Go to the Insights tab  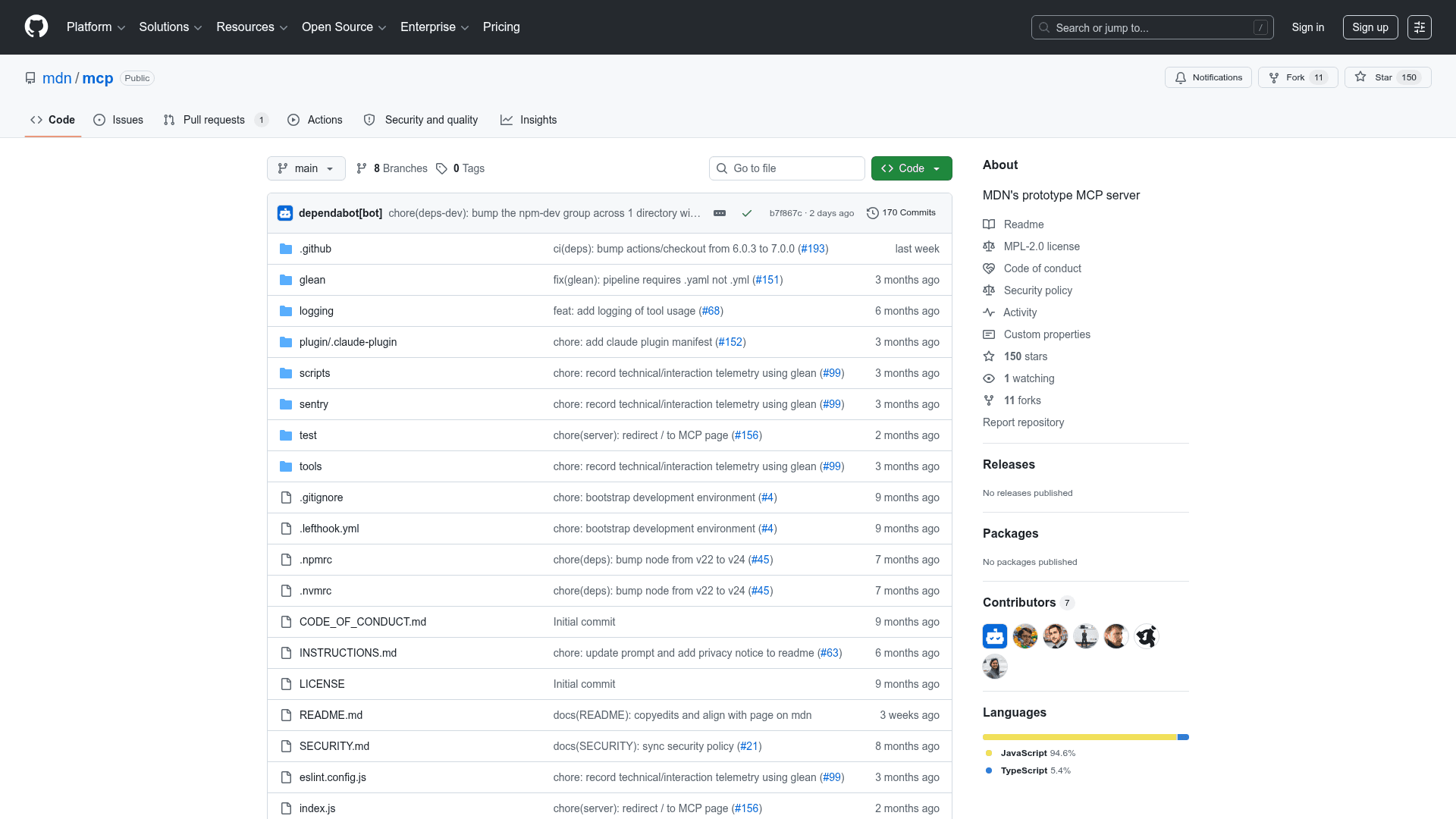(x=529, y=120)
